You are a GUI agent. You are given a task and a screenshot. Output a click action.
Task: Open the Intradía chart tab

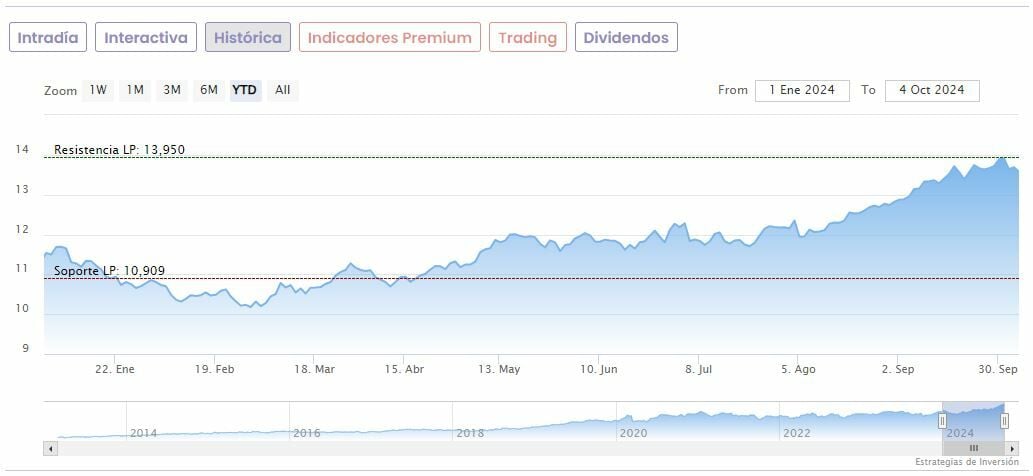(48, 38)
